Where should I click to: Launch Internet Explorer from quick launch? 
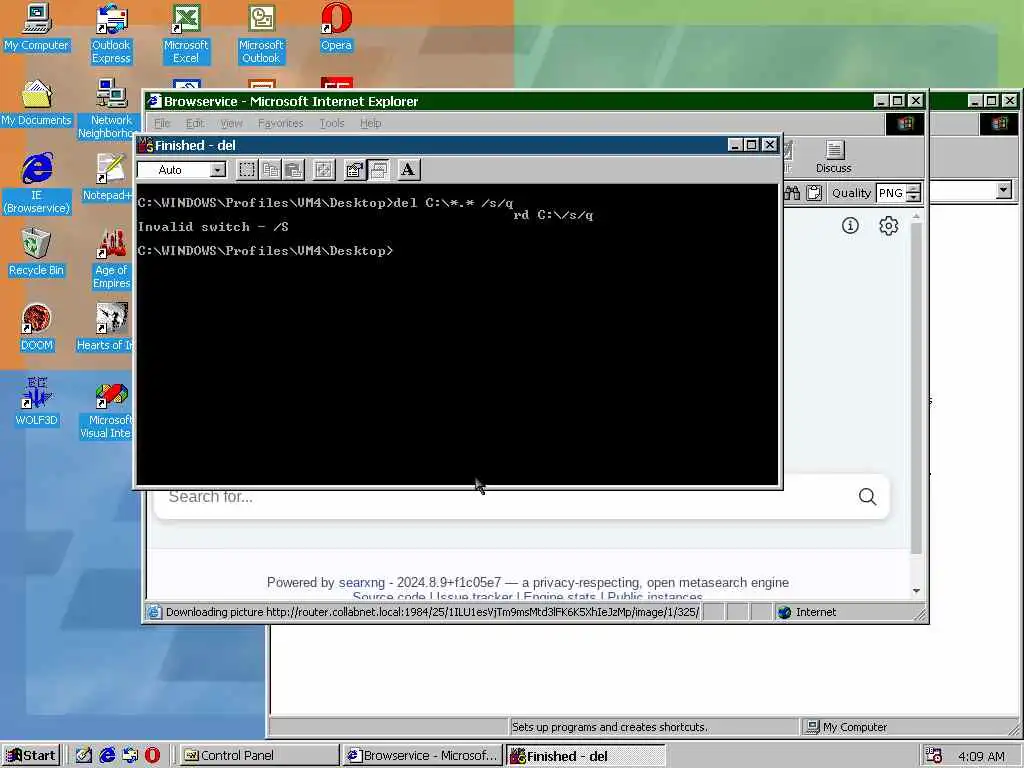point(107,756)
